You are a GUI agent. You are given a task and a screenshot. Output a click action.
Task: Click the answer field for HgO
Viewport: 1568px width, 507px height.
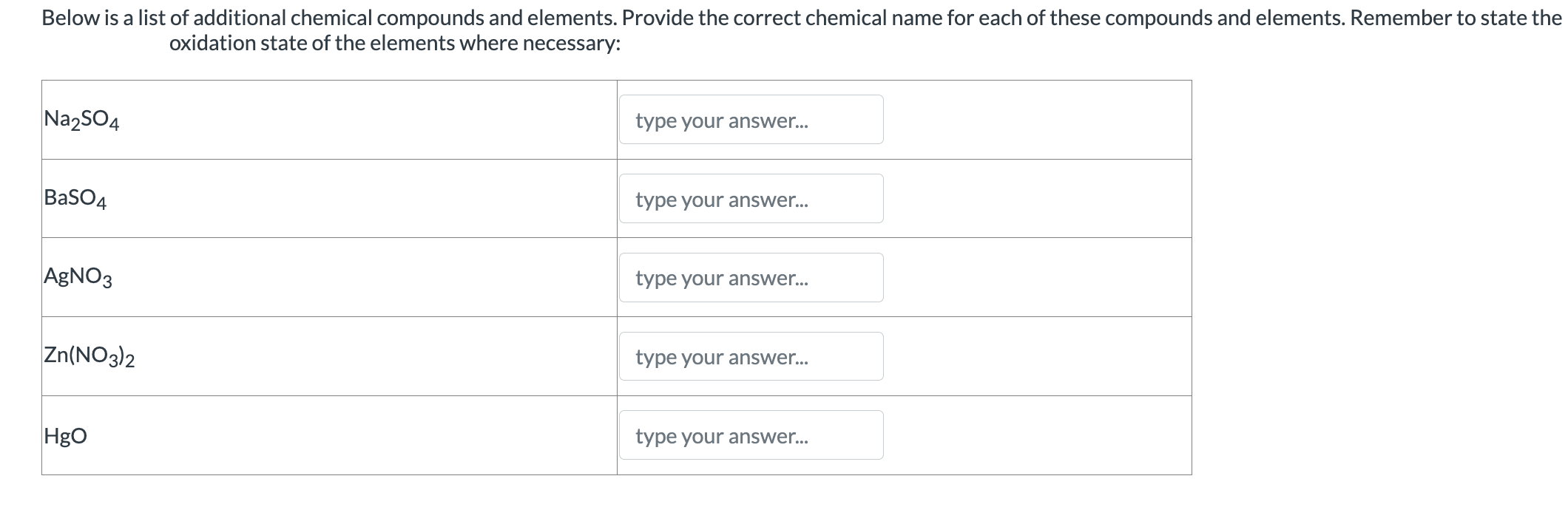pyautogui.click(x=750, y=435)
